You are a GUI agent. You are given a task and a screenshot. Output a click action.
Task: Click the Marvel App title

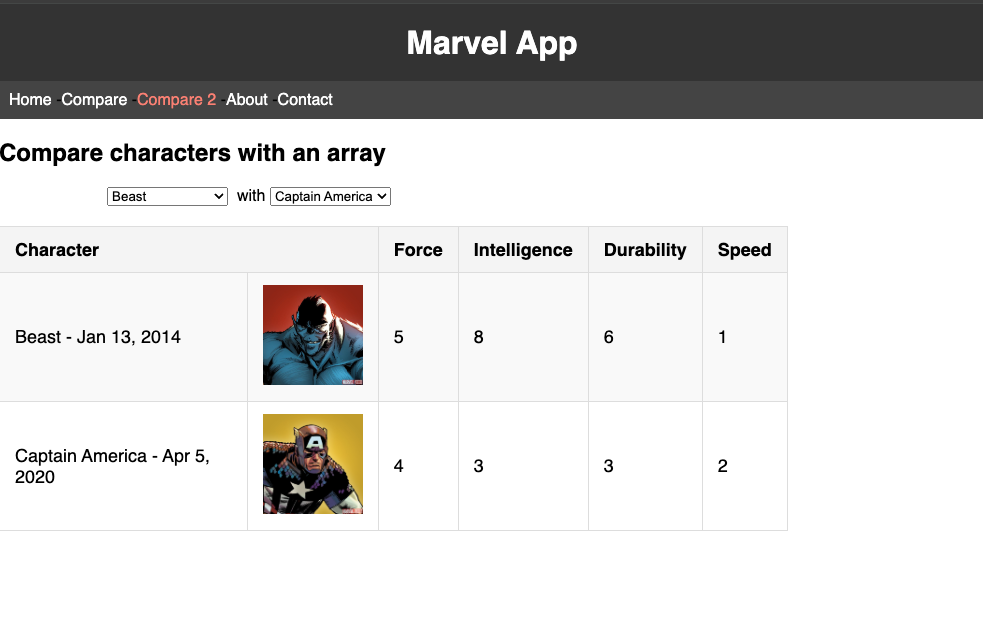pos(491,43)
